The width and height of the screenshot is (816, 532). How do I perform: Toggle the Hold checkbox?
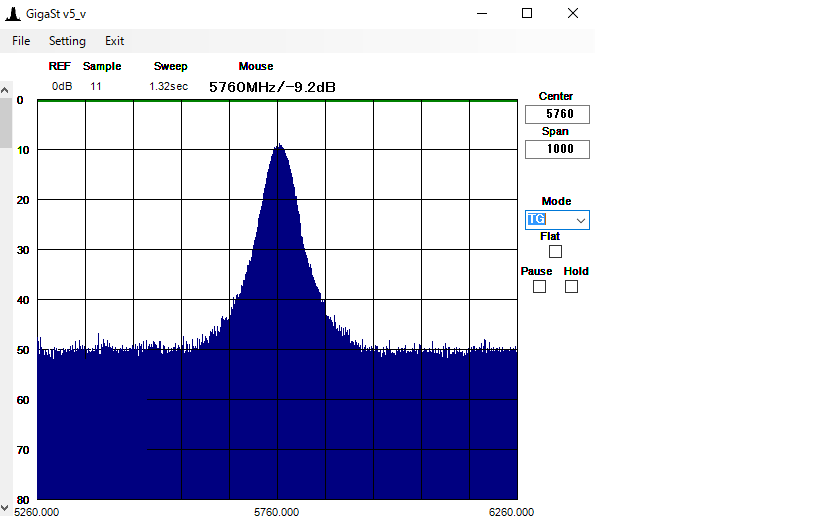(x=572, y=287)
